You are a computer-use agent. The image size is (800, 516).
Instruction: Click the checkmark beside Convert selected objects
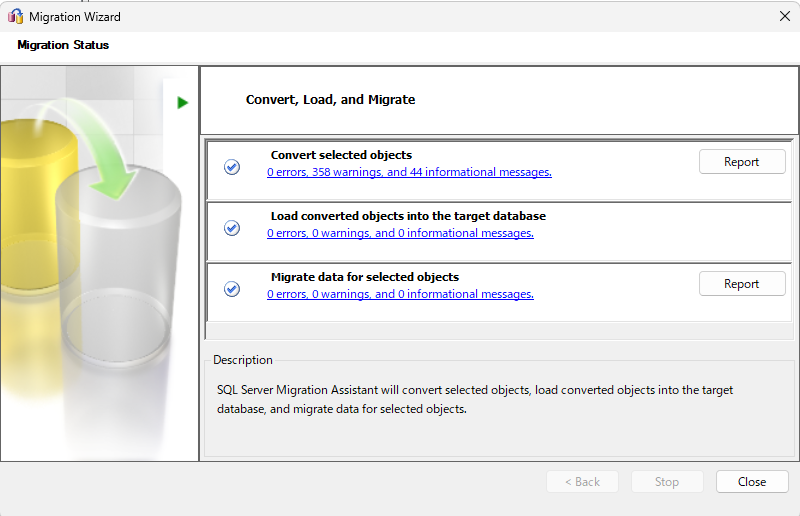click(x=232, y=167)
